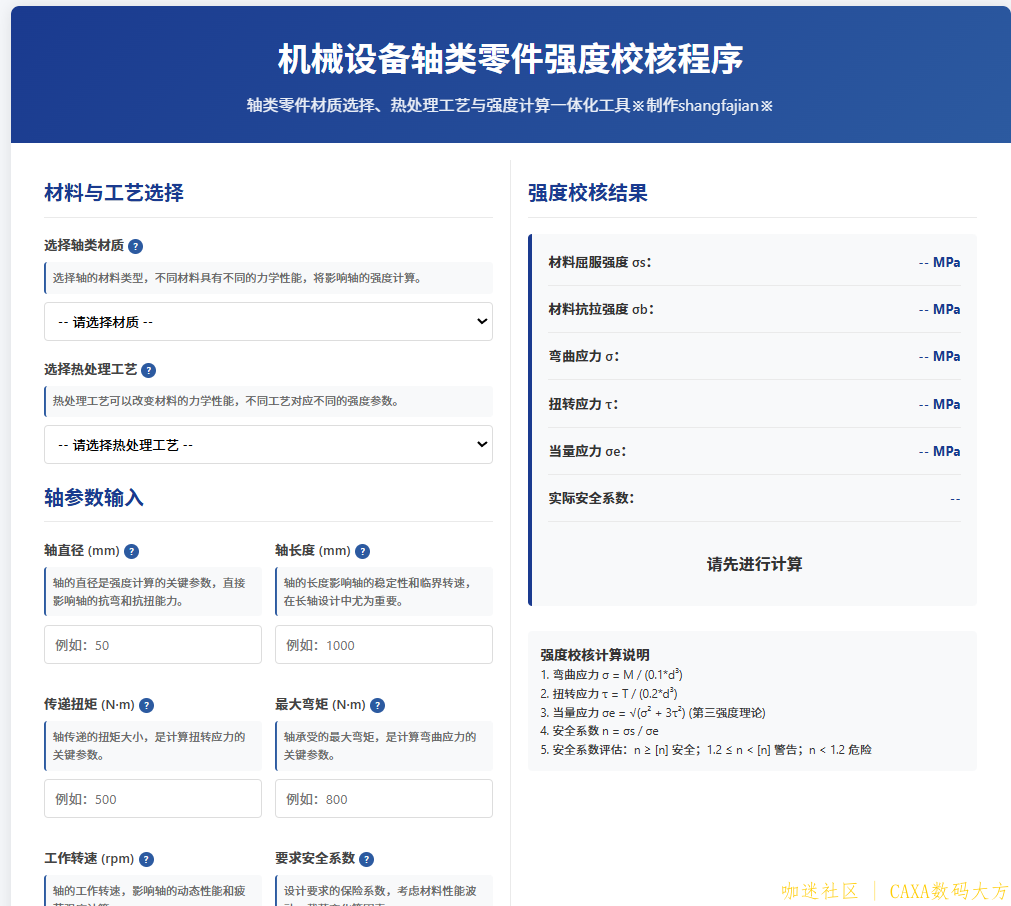Click help icon beside 选择轴类材质
This screenshot has height=906, width=1011.
tap(136, 246)
